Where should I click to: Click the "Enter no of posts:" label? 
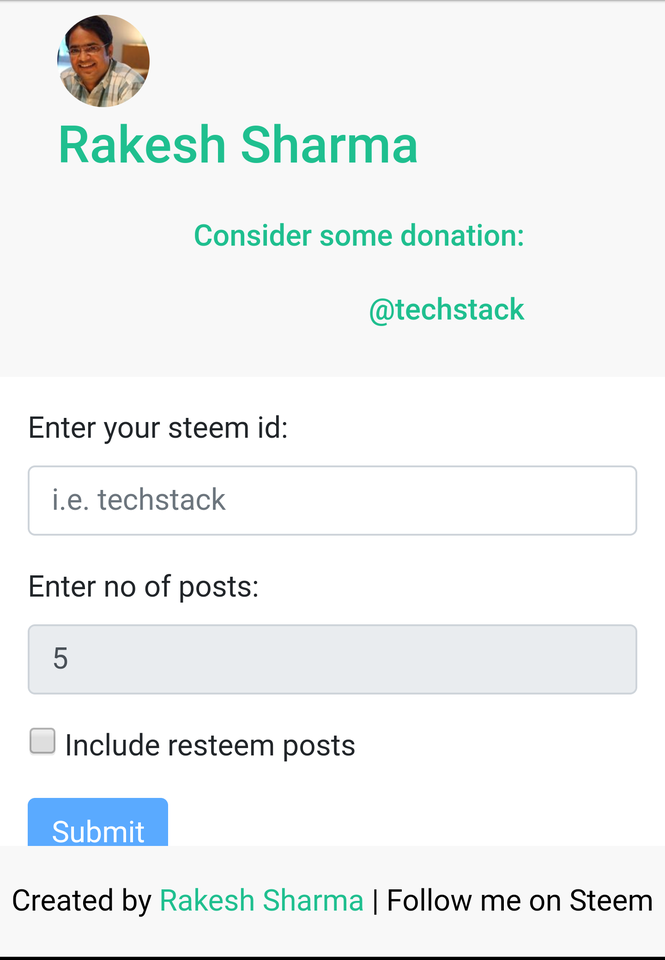pos(143,586)
